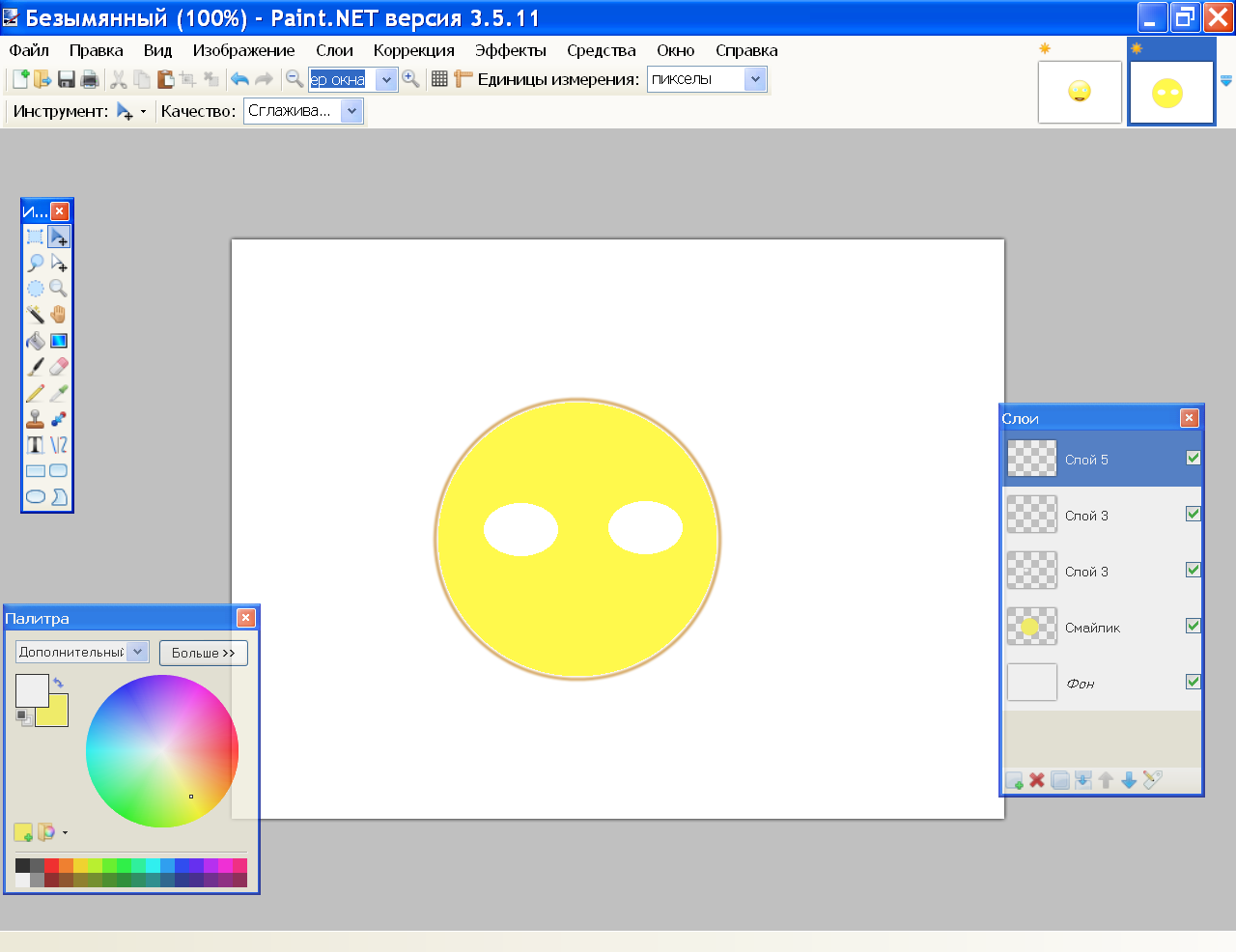
Task: Open the units dropdown showing пикселы
Action: pyautogui.click(x=755, y=79)
